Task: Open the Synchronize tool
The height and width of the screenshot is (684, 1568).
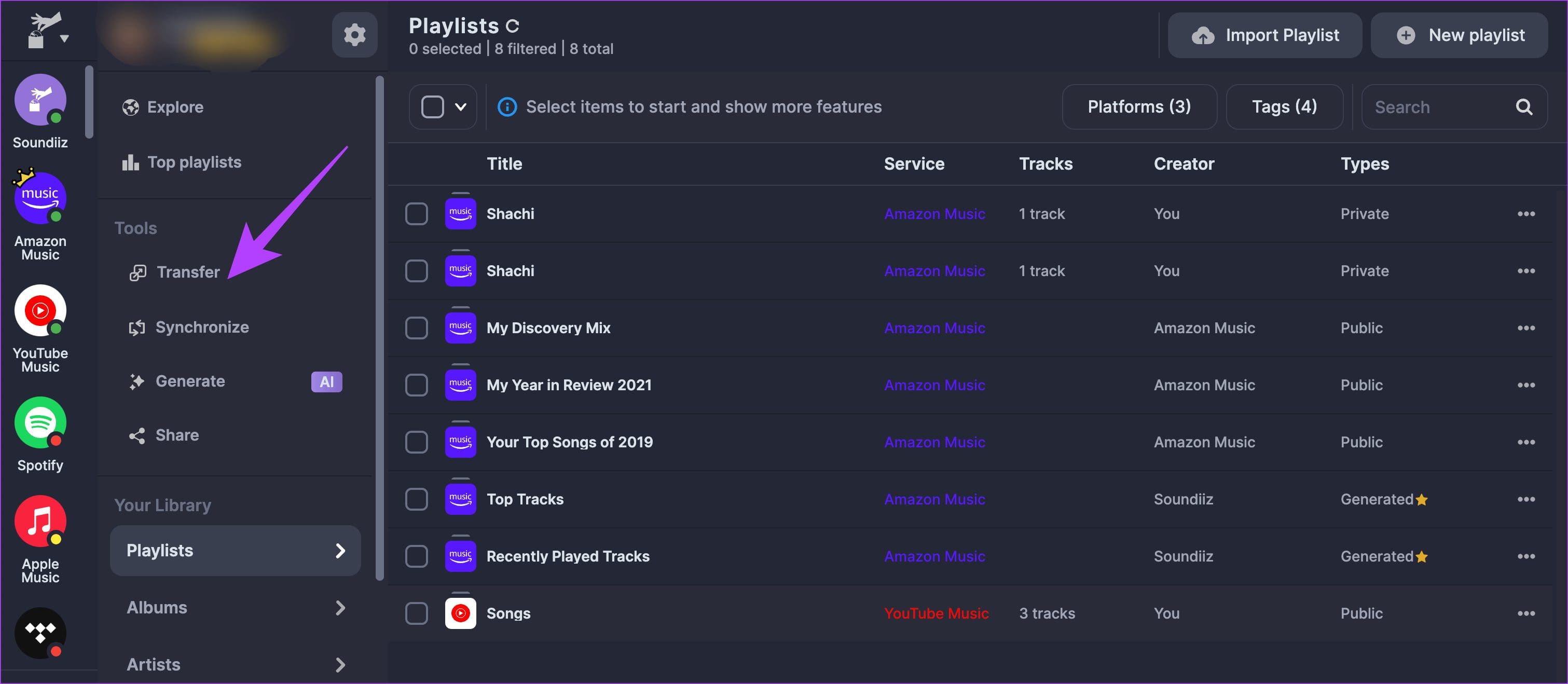Action: [x=189, y=327]
